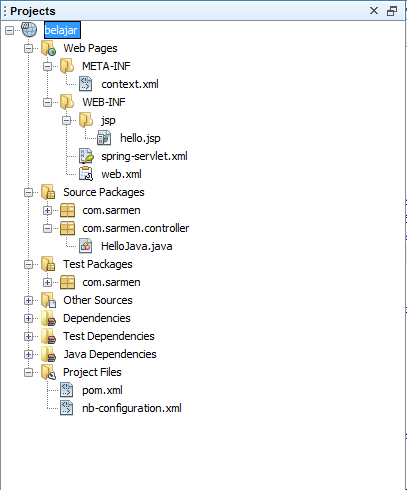Click the Dependencies folder icon

point(48,318)
